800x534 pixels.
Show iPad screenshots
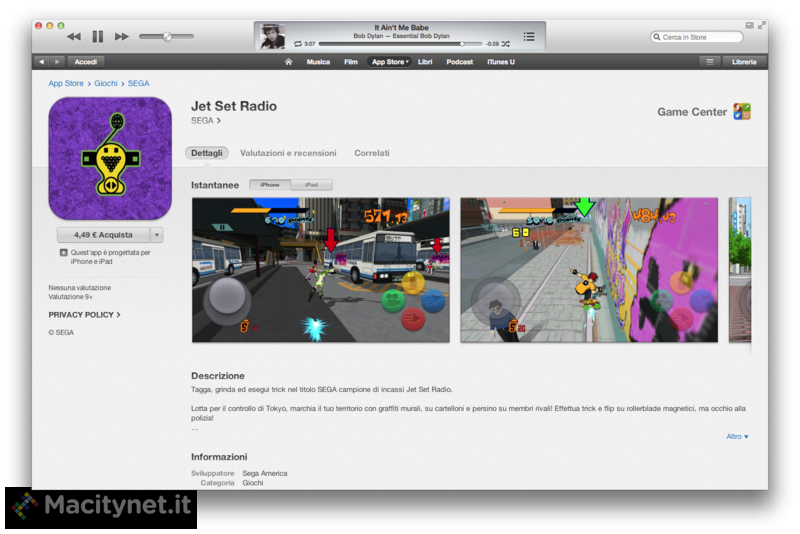(312, 185)
